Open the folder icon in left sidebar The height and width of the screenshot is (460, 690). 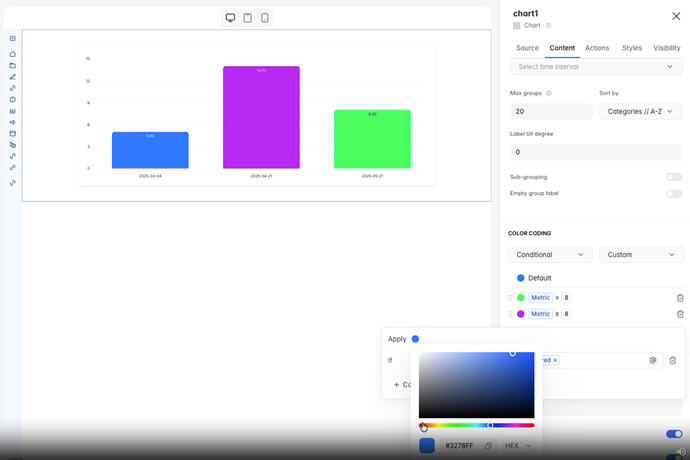pos(12,66)
